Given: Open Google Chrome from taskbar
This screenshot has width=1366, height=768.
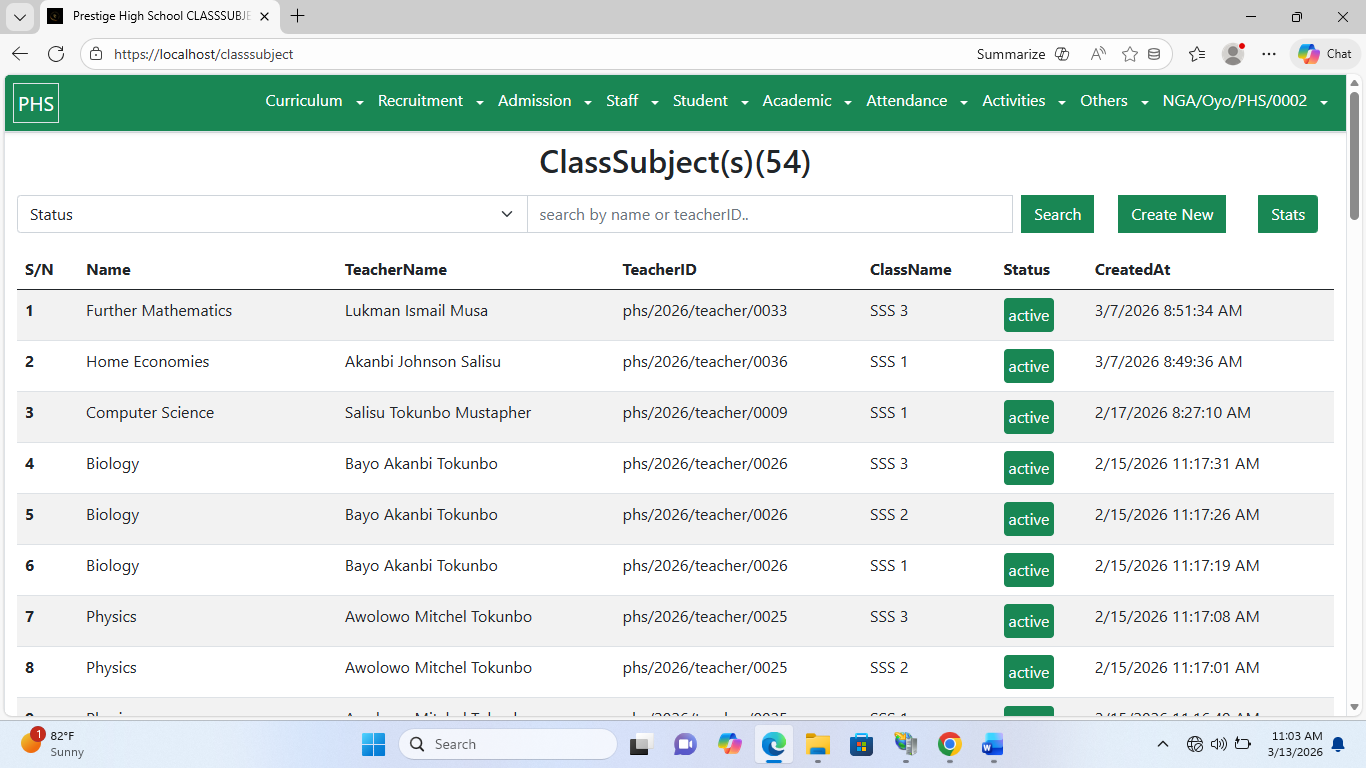Looking at the screenshot, I should click(x=949, y=744).
